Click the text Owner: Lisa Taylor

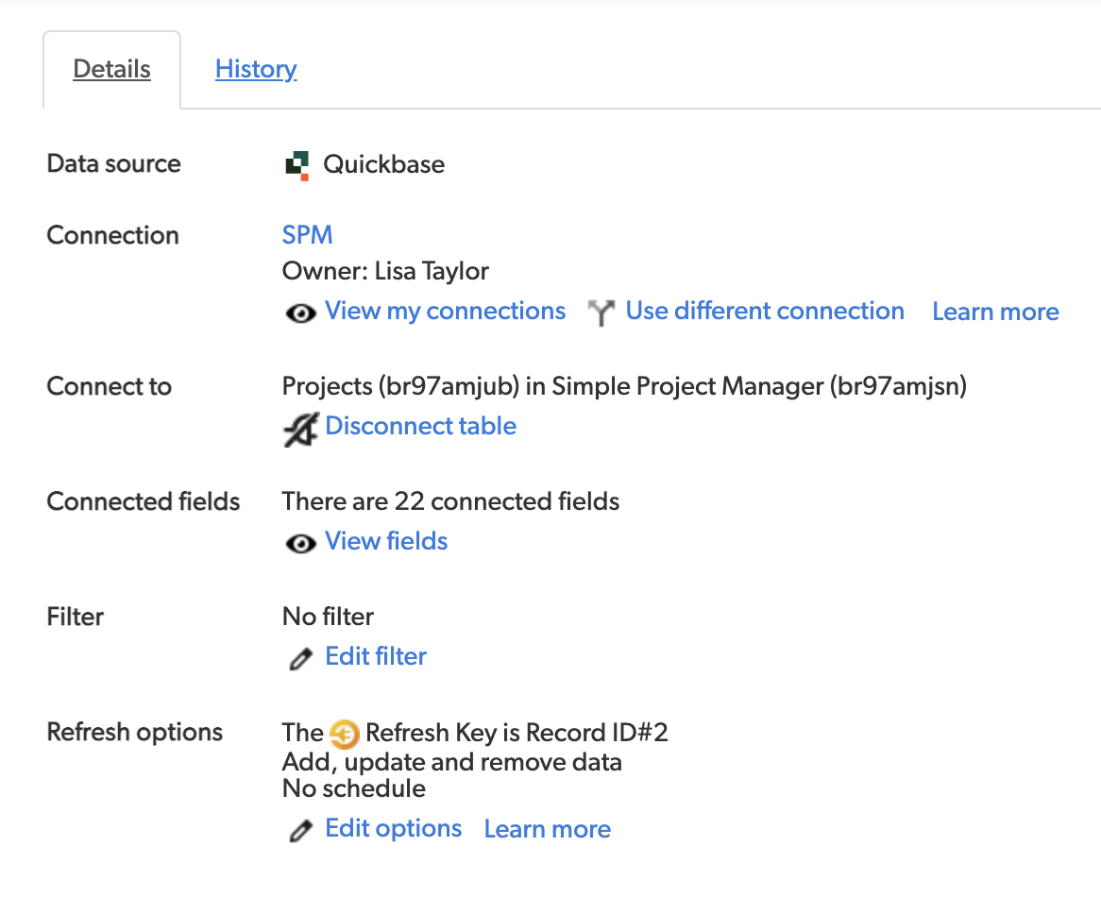tap(385, 271)
